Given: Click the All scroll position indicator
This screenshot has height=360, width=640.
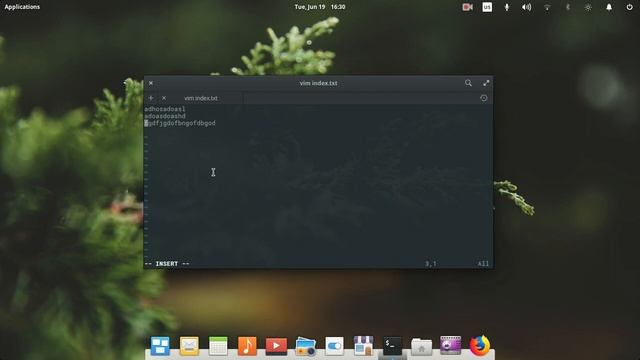Looking at the screenshot, I should (x=483, y=264).
